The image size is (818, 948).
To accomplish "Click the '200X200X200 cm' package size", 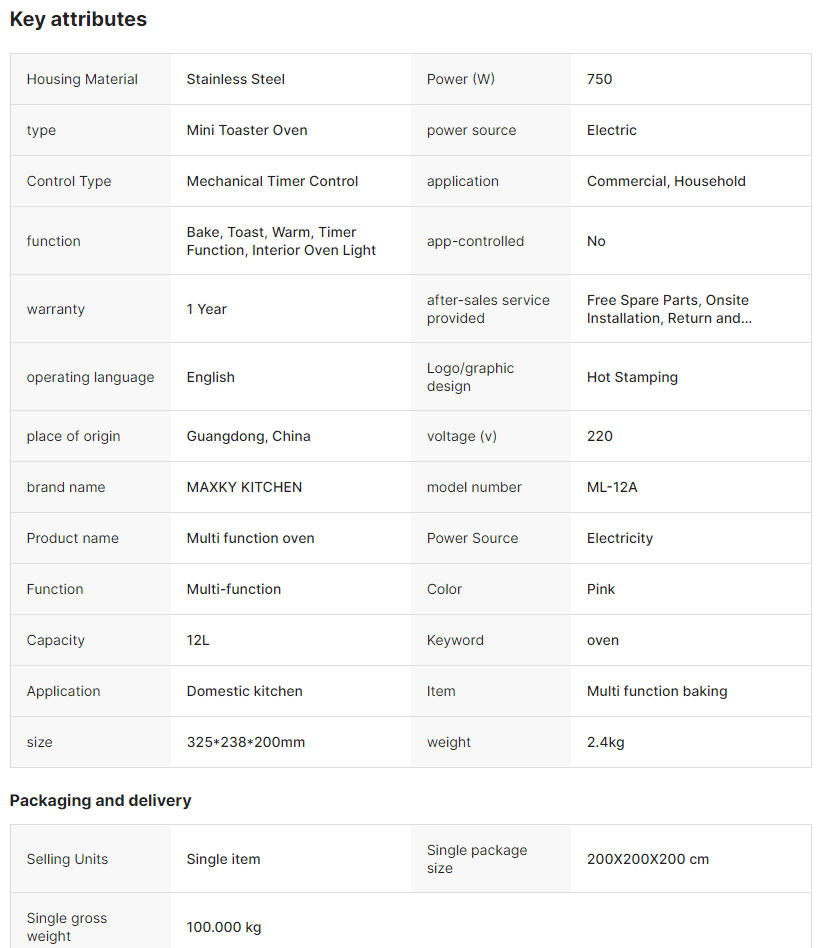I will (x=648, y=859).
